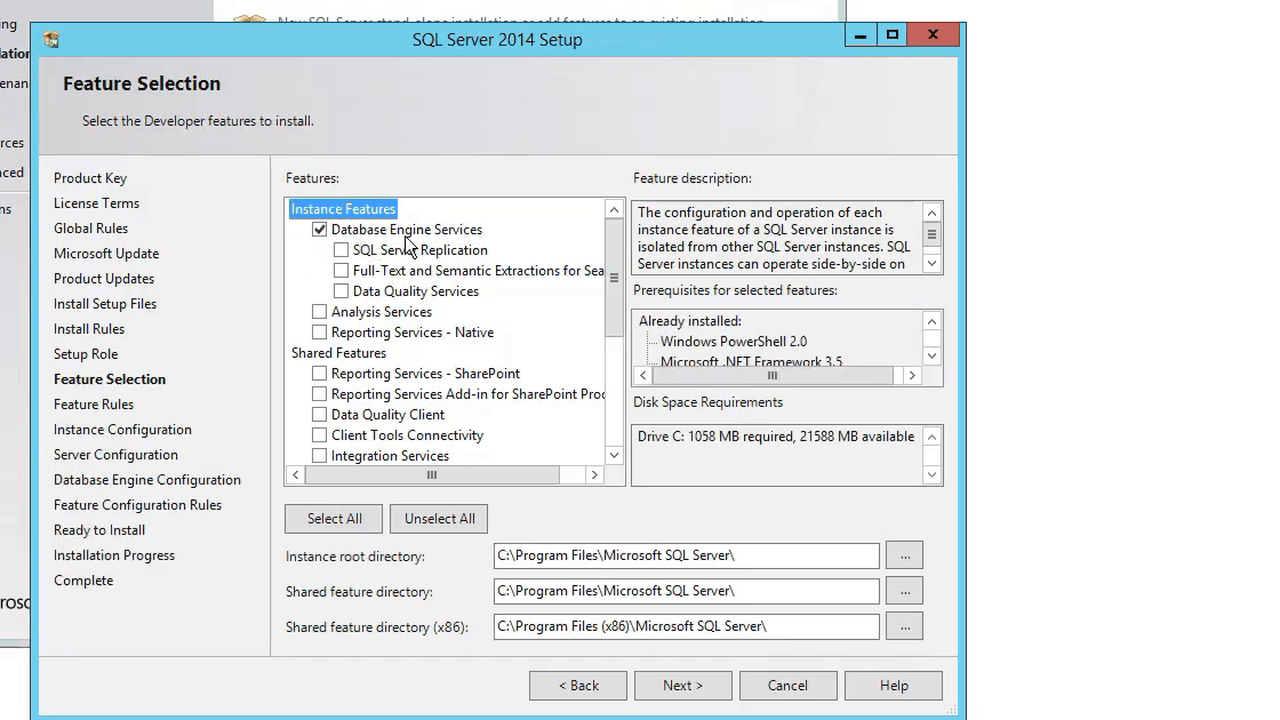This screenshot has height=720, width=1280.
Task: Maximize the SQL Server 2014 Setup window
Action: pos(892,35)
